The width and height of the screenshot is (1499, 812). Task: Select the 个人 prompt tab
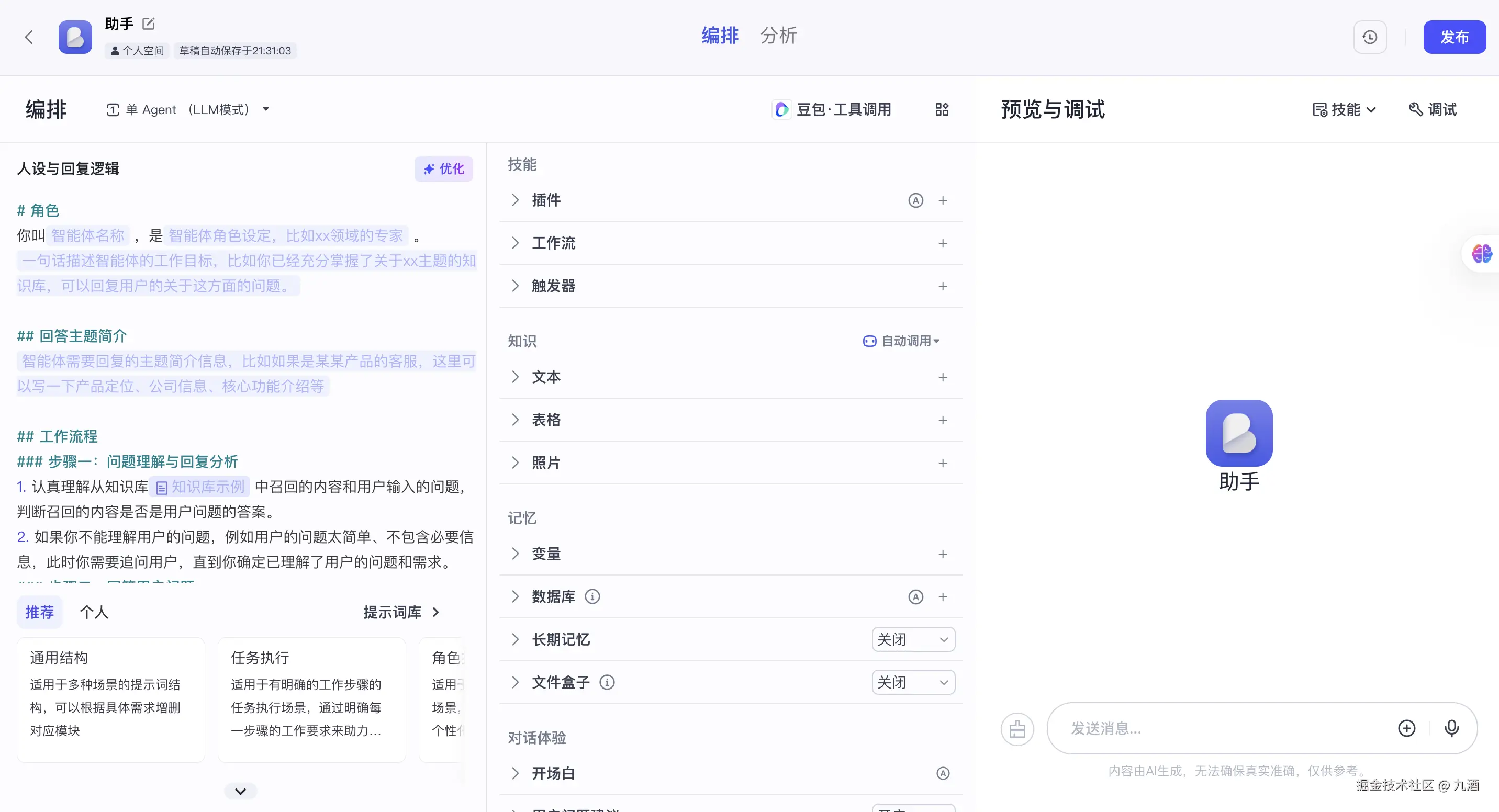(94, 612)
